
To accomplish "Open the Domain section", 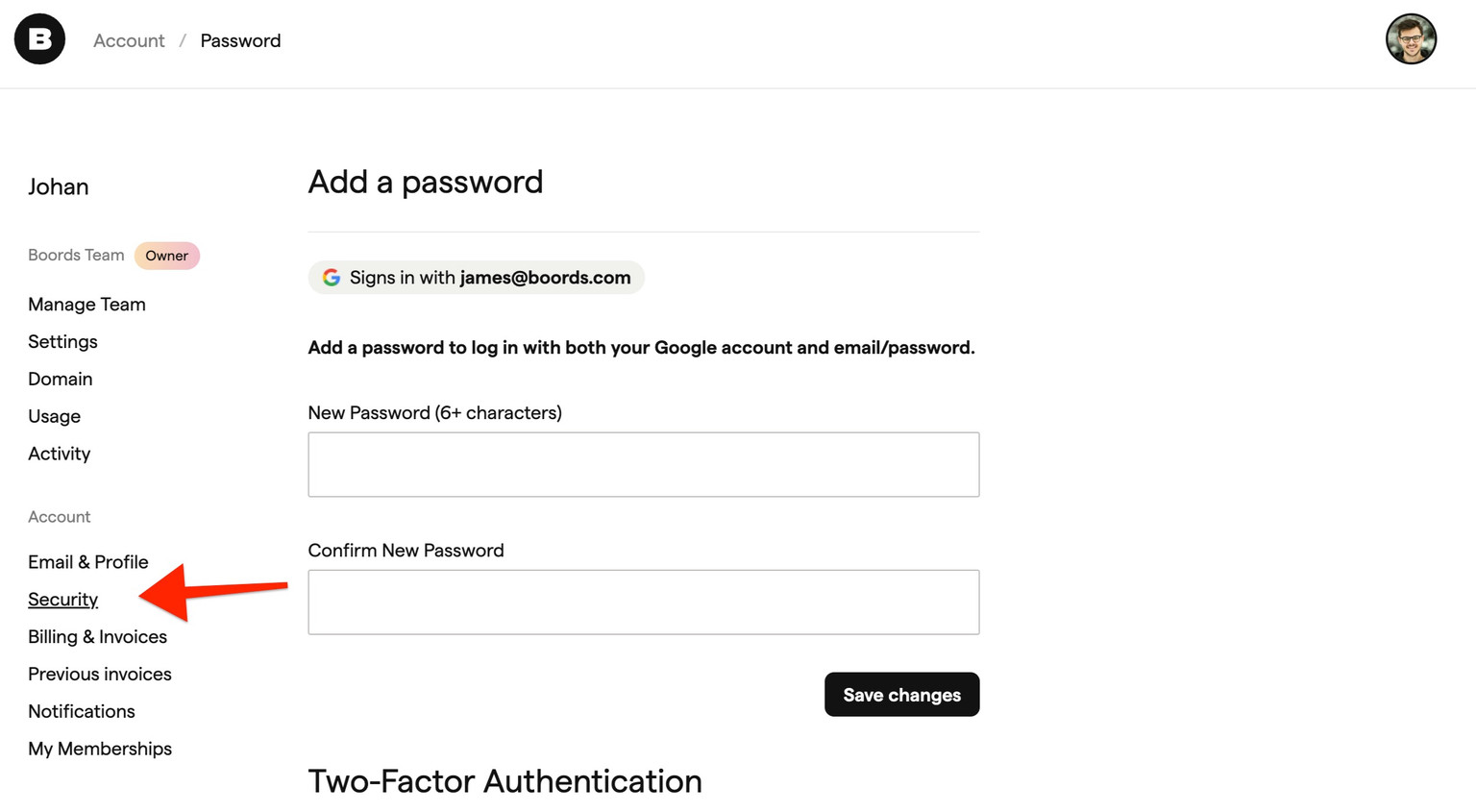I will 60,379.
